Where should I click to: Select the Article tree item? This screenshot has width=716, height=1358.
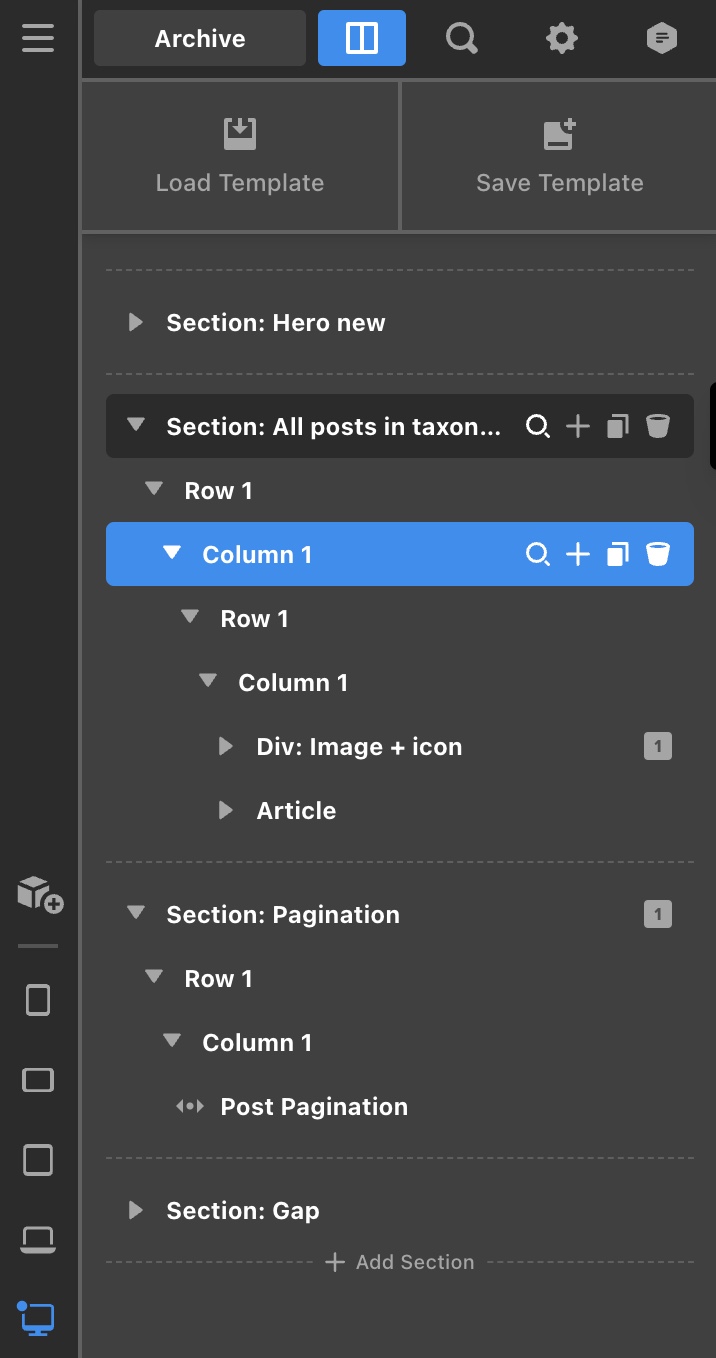296,811
